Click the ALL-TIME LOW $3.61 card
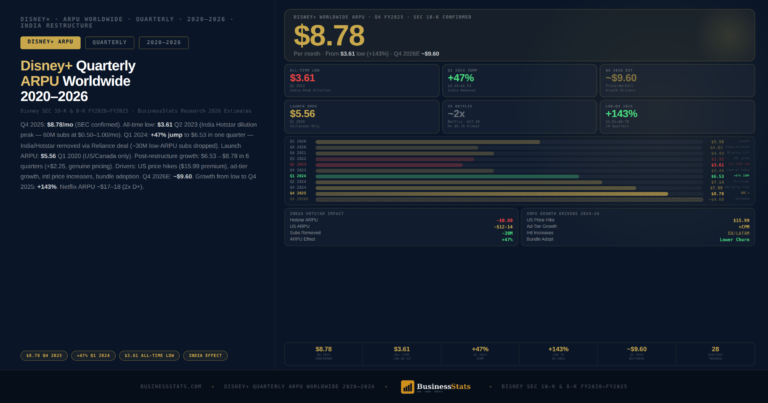 (x=362, y=81)
